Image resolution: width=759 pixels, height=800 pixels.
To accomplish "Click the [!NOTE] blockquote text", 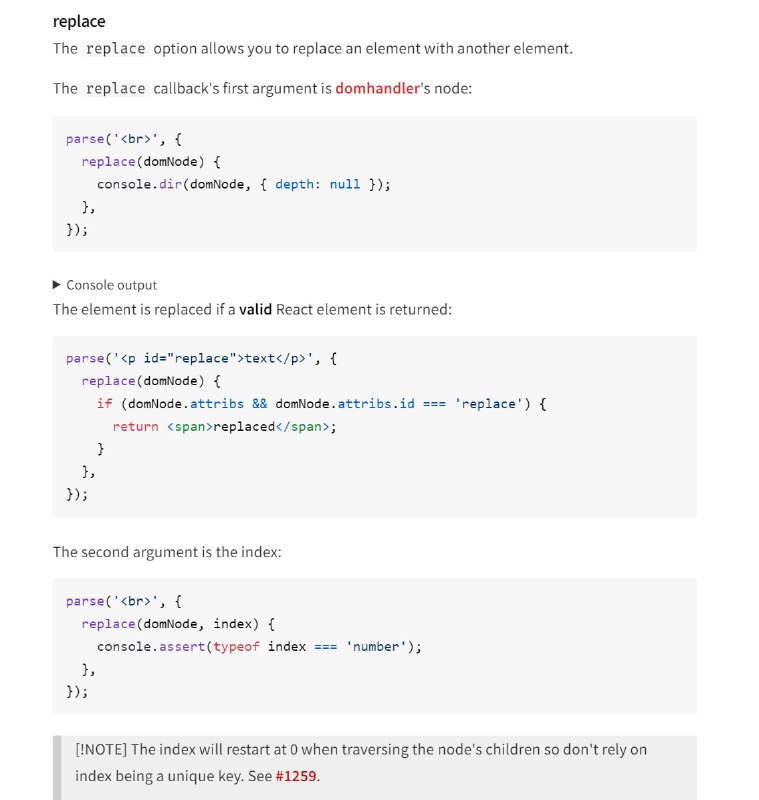I will (x=361, y=763).
